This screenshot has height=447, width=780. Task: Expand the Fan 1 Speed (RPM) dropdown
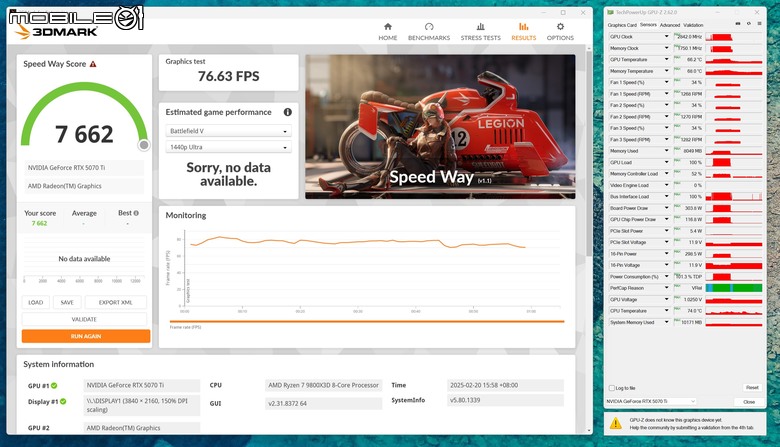pyautogui.click(x=667, y=94)
